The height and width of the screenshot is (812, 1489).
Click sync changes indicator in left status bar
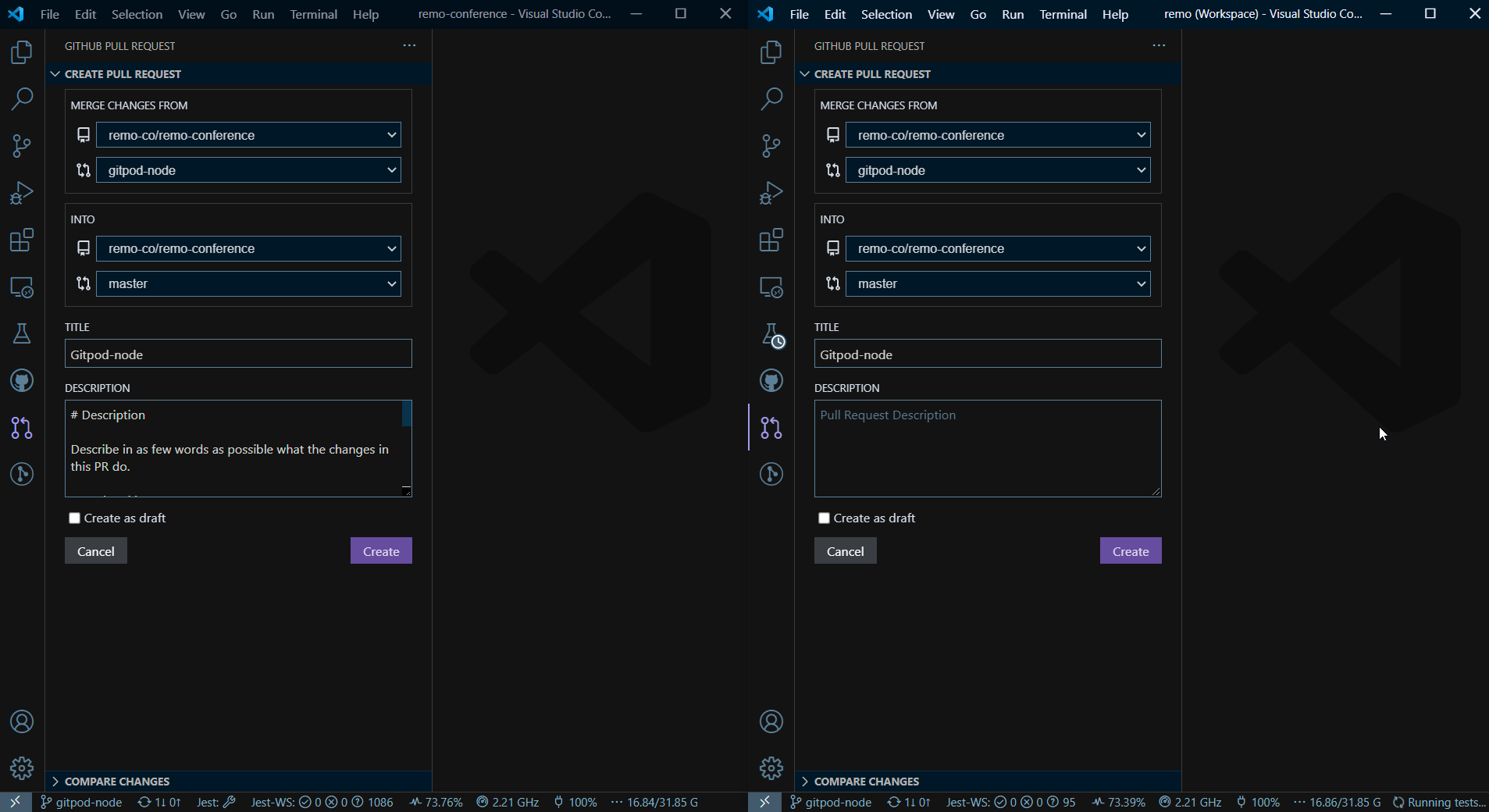point(159,802)
